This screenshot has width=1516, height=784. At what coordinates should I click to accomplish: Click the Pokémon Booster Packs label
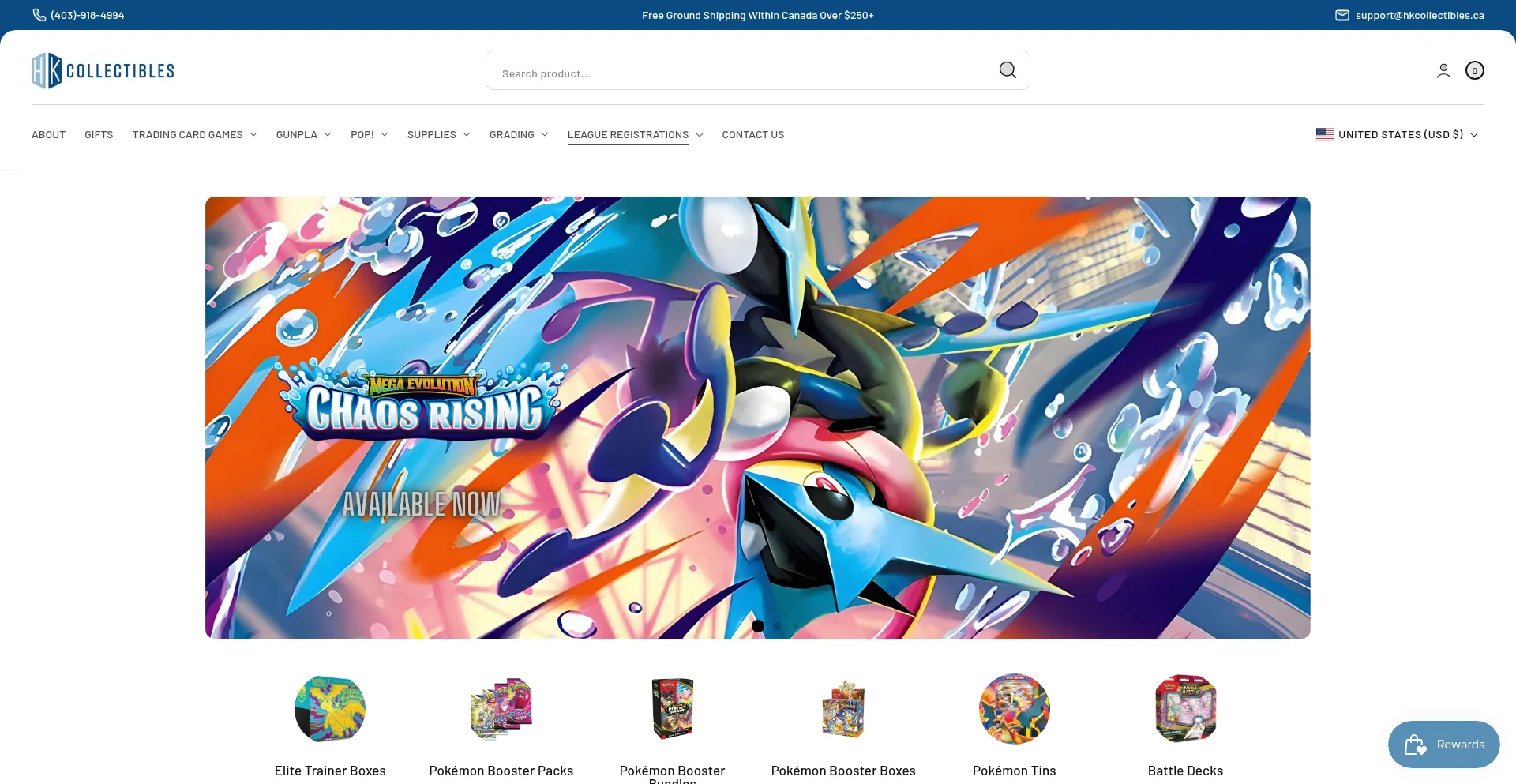pyautogui.click(x=501, y=771)
